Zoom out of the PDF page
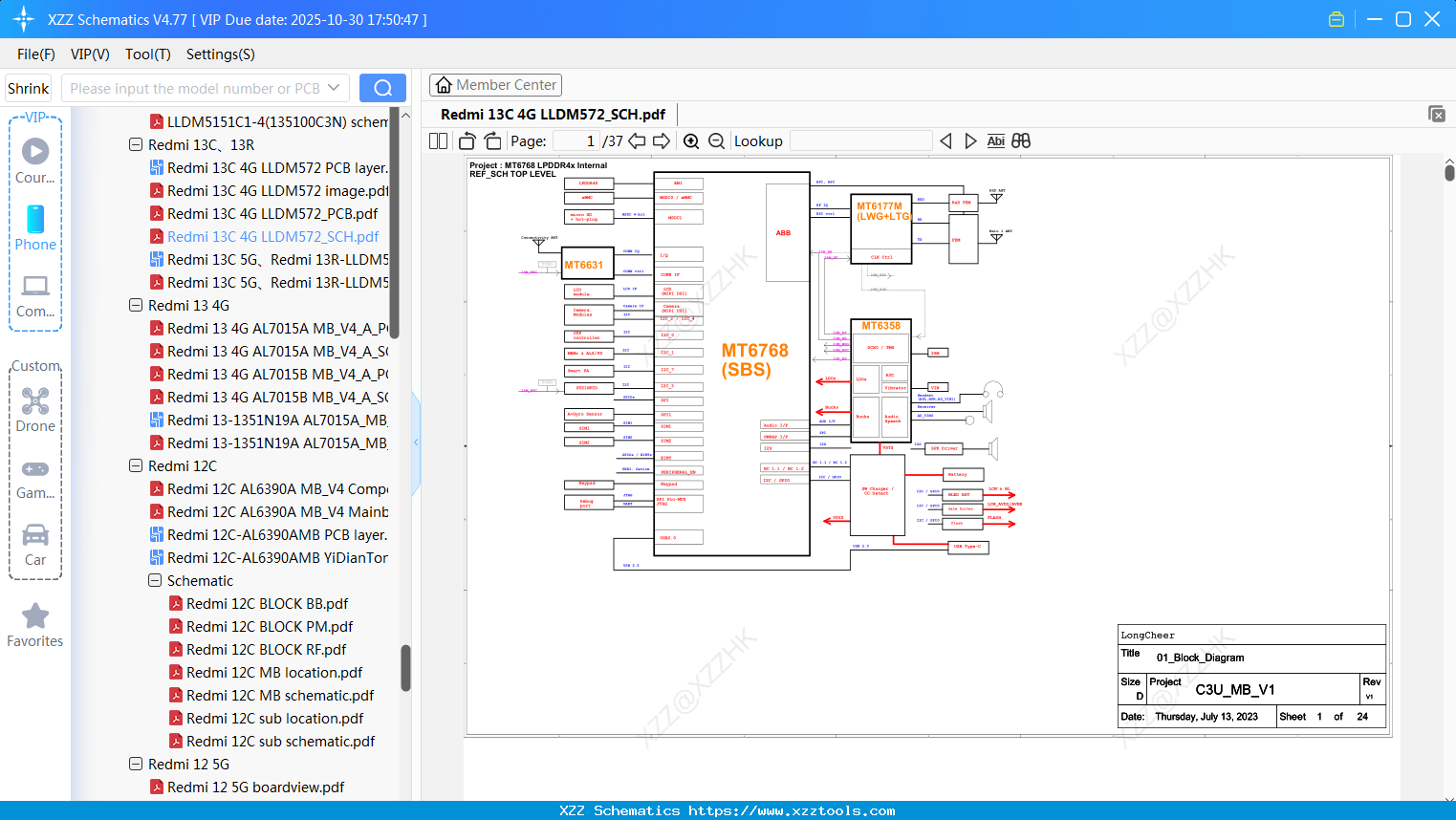1456x820 pixels. click(715, 140)
